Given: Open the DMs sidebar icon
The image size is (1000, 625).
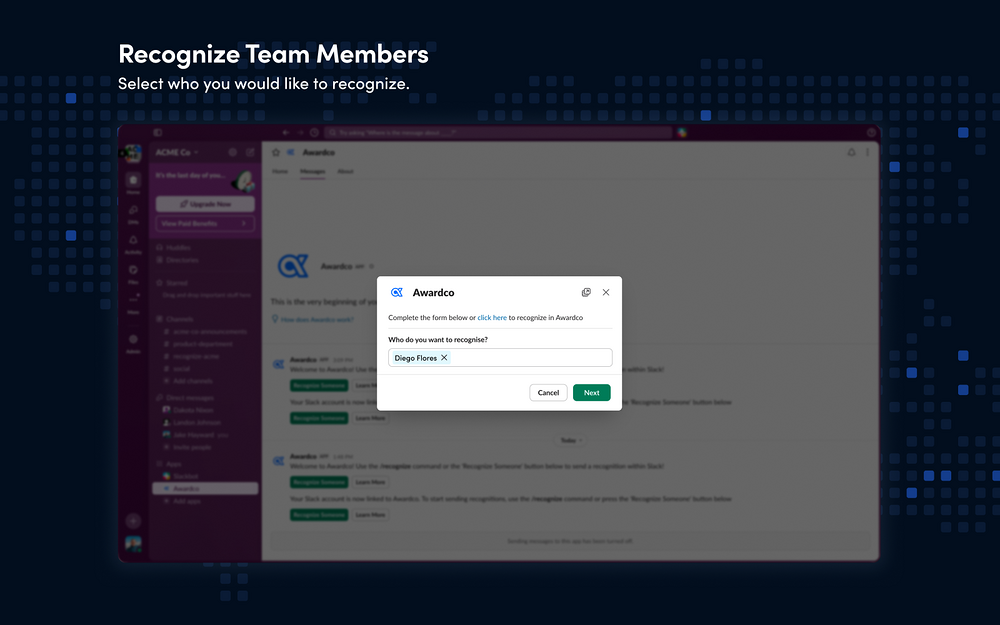Looking at the screenshot, I should [x=133, y=213].
